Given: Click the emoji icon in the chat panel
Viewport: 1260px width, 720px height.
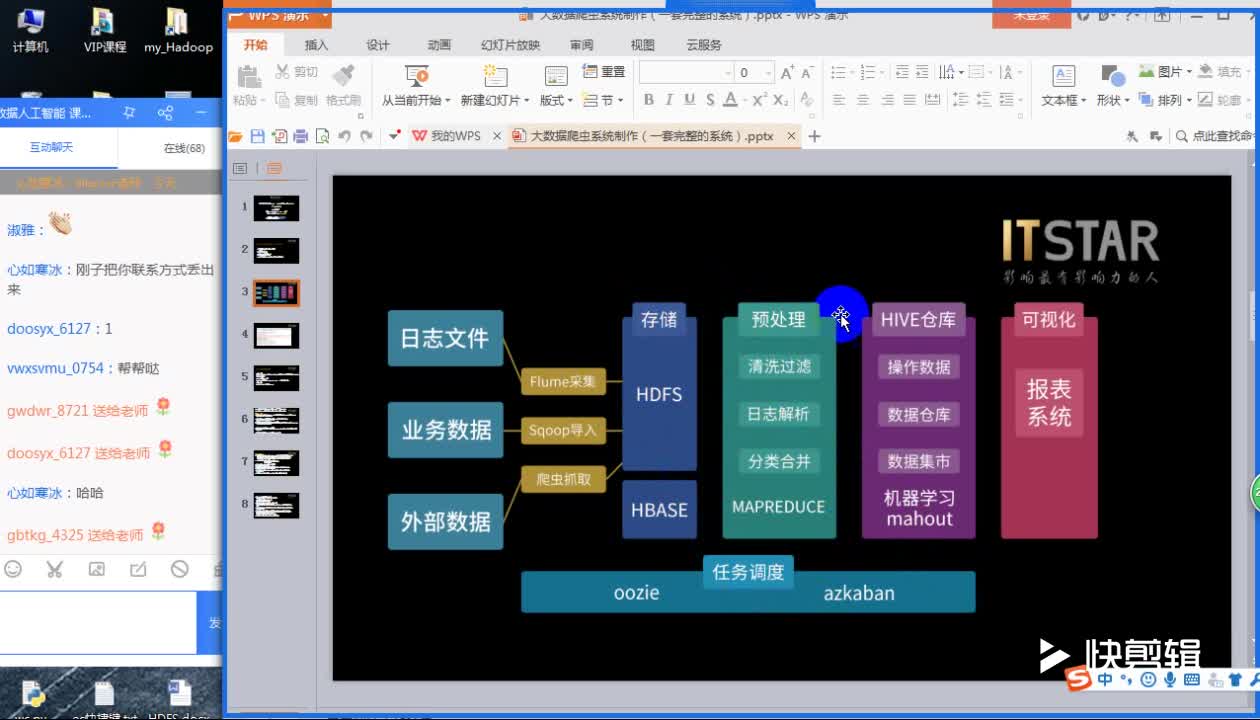Looking at the screenshot, I should tap(12, 569).
